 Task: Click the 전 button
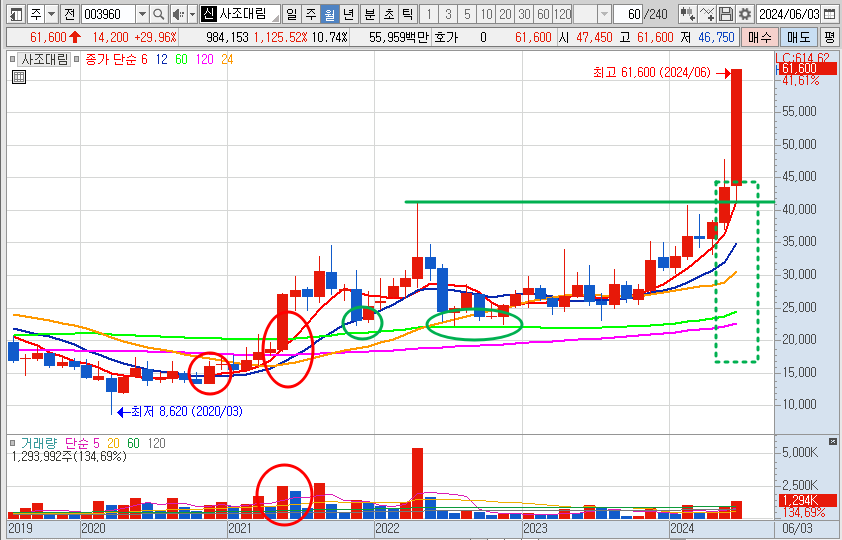click(69, 14)
